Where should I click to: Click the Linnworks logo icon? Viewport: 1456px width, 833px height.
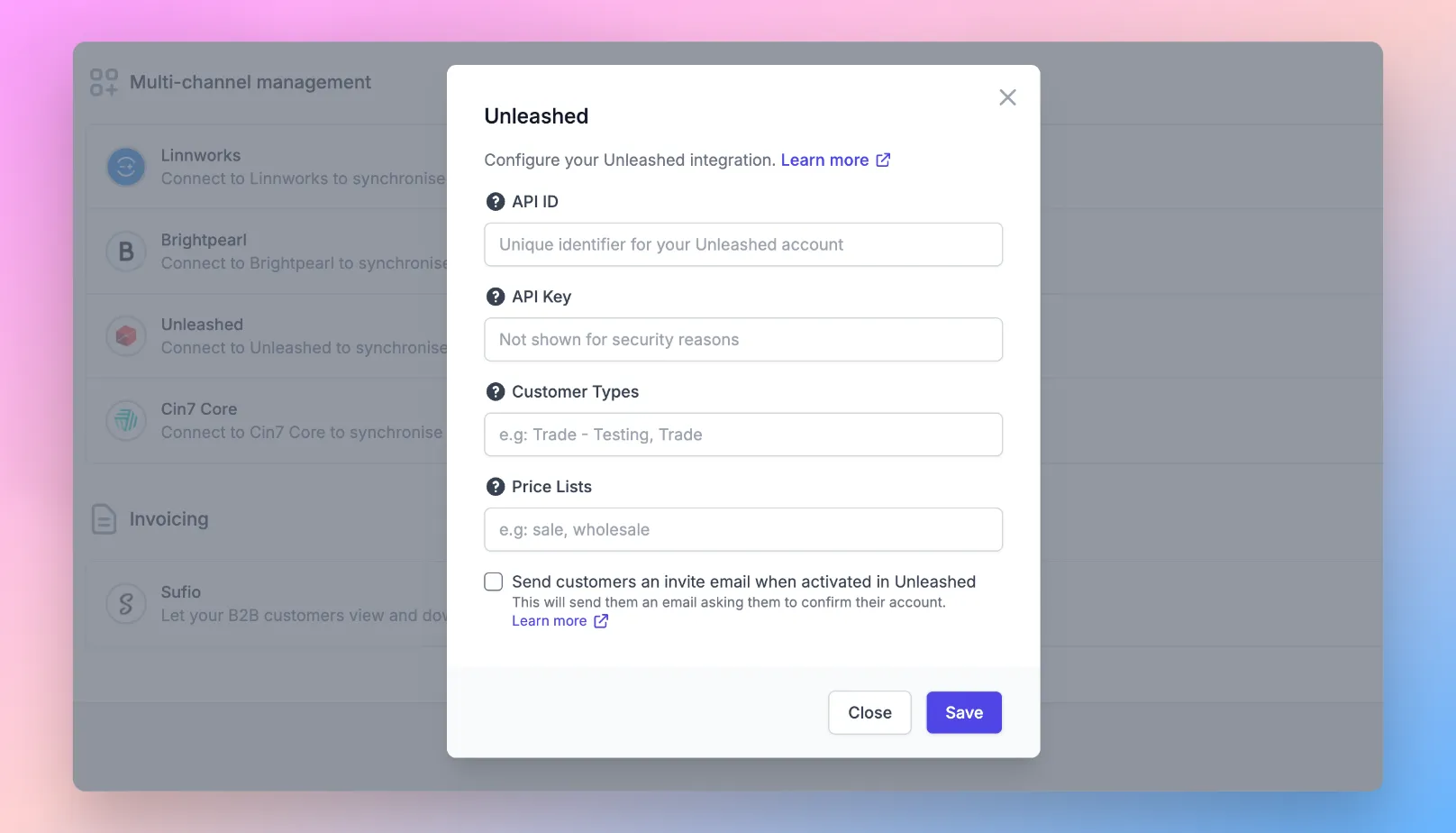[x=126, y=167]
